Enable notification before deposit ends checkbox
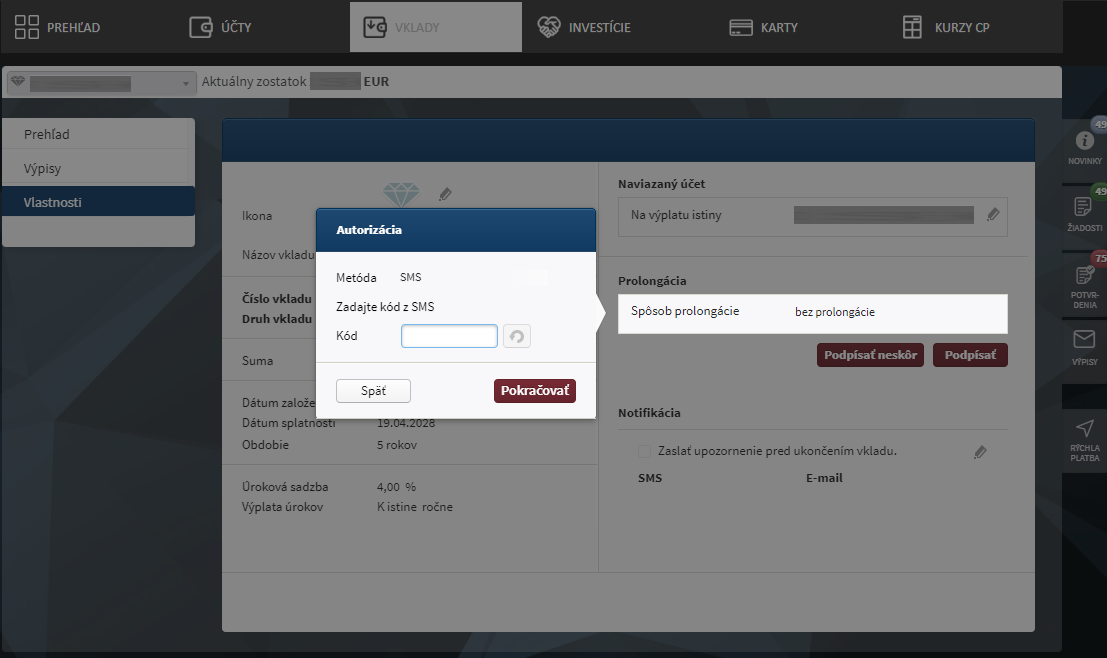This screenshot has width=1107, height=658. tap(645, 451)
